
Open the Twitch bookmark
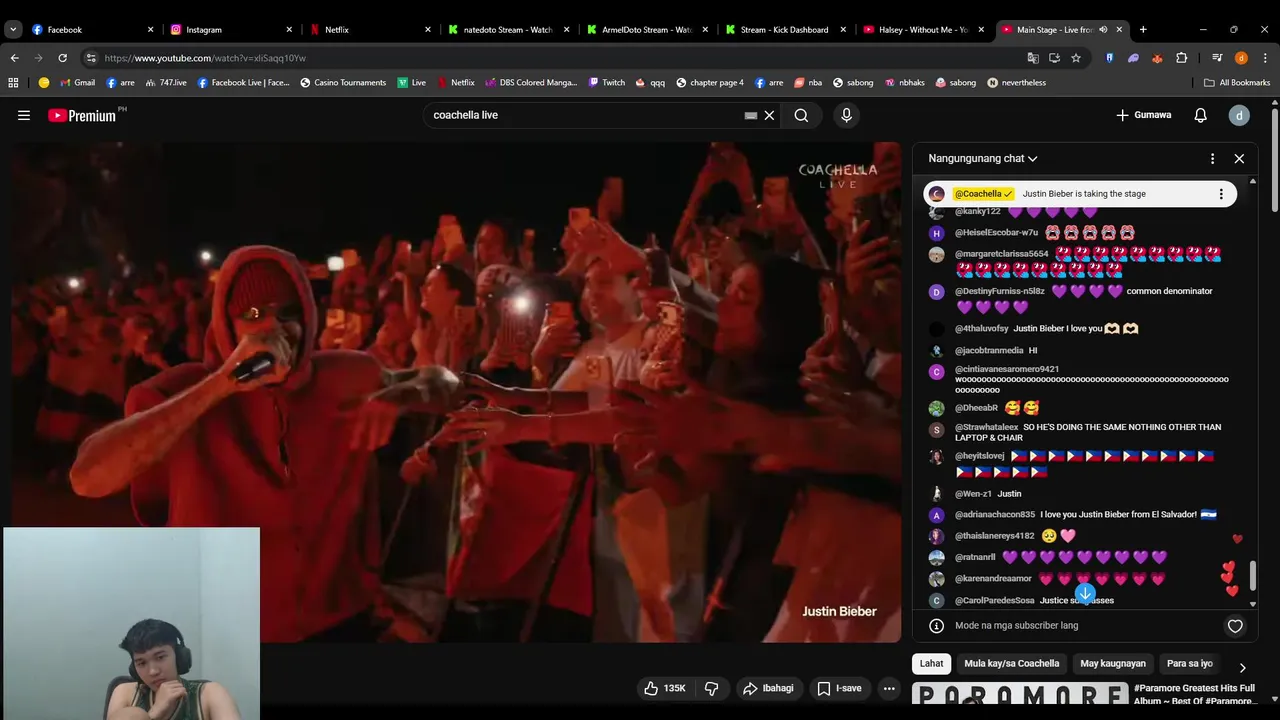(x=607, y=83)
